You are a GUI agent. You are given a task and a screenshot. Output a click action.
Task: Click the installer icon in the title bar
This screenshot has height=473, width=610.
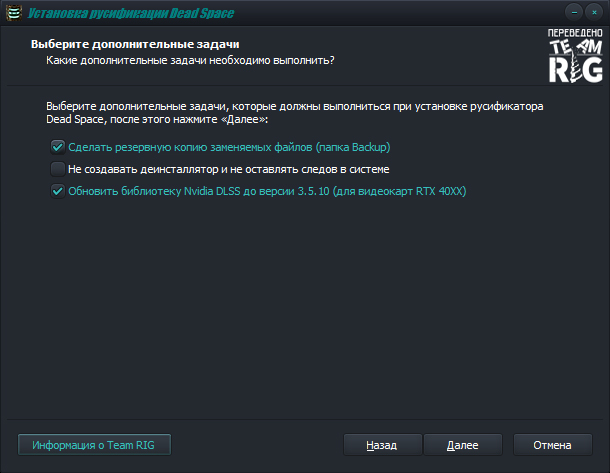tap(14, 12)
